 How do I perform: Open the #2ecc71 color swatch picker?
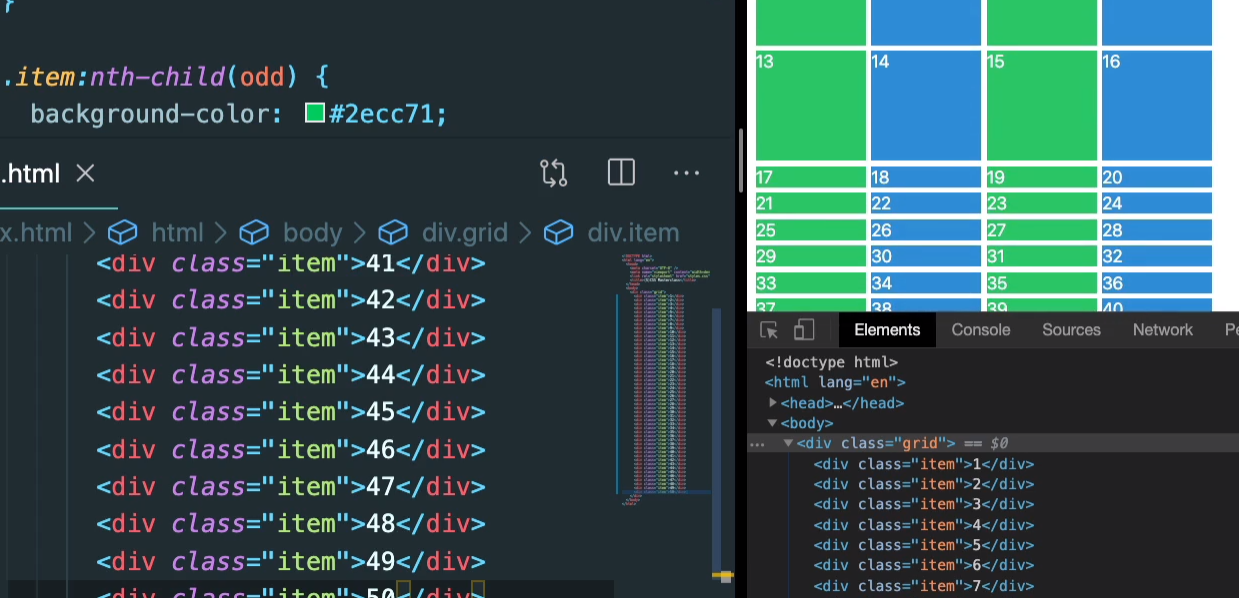pyautogui.click(x=315, y=113)
